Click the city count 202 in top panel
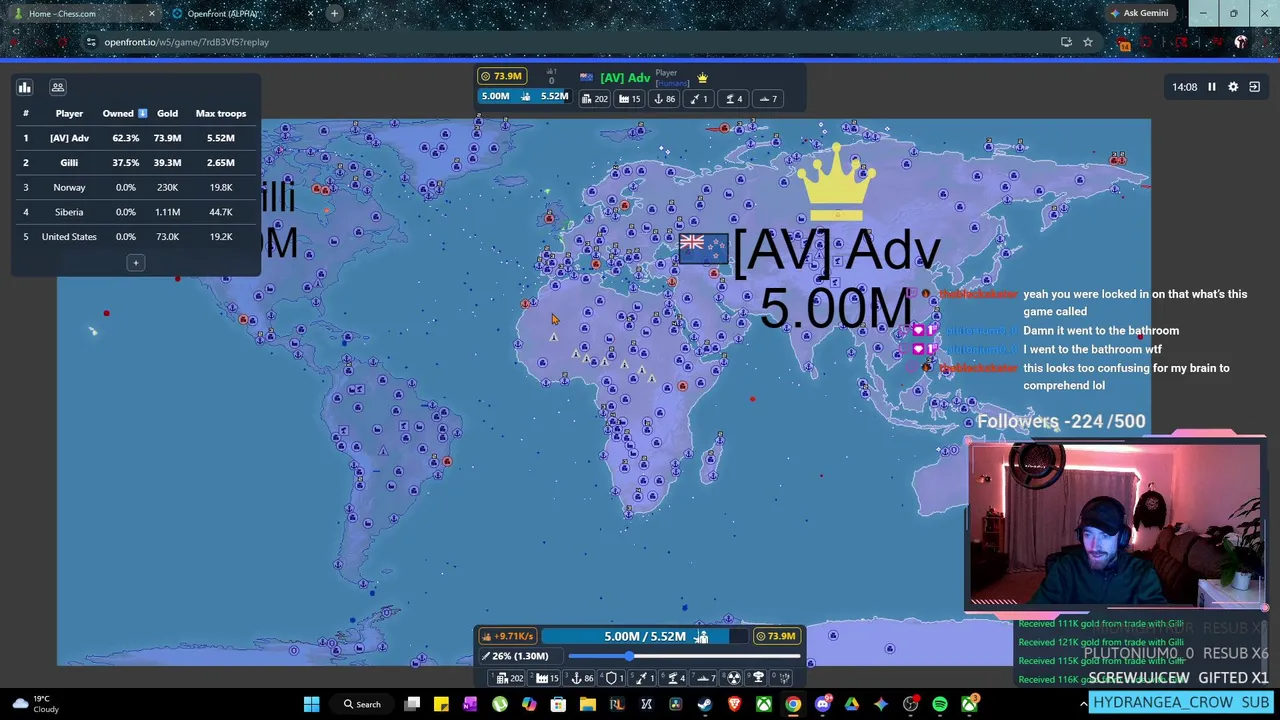This screenshot has height=720, width=1280. coord(595,99)
